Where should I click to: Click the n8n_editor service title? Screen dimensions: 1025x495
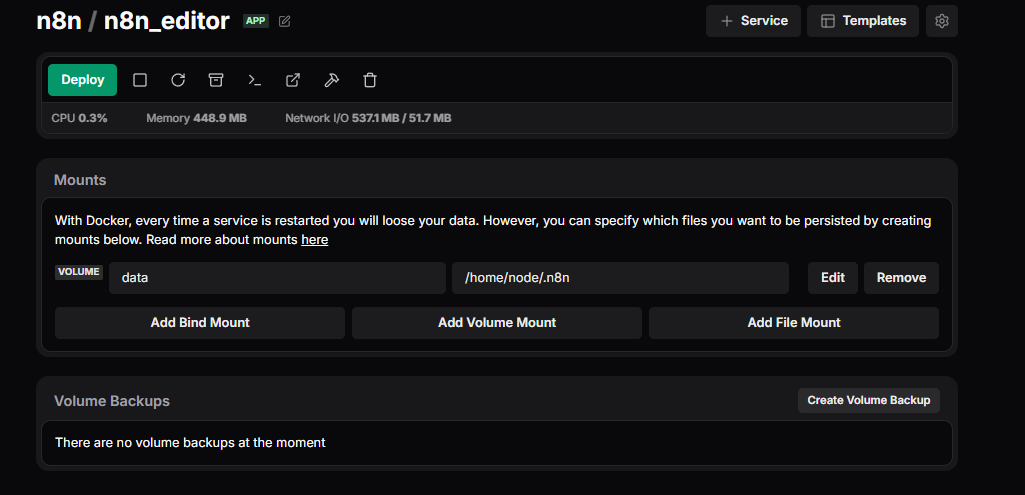pos(167,21)
